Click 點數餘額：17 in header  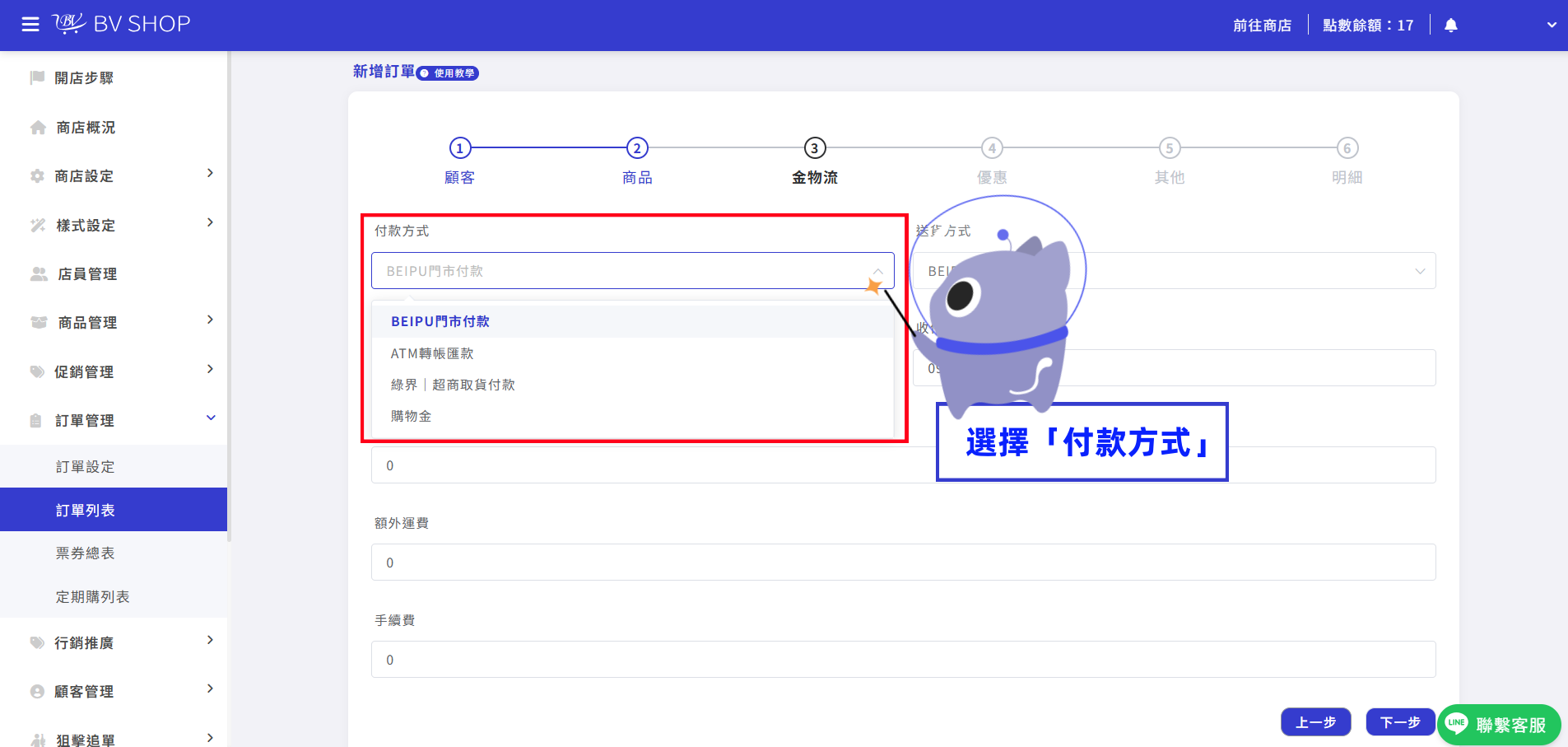click(x=1368, y=26)
